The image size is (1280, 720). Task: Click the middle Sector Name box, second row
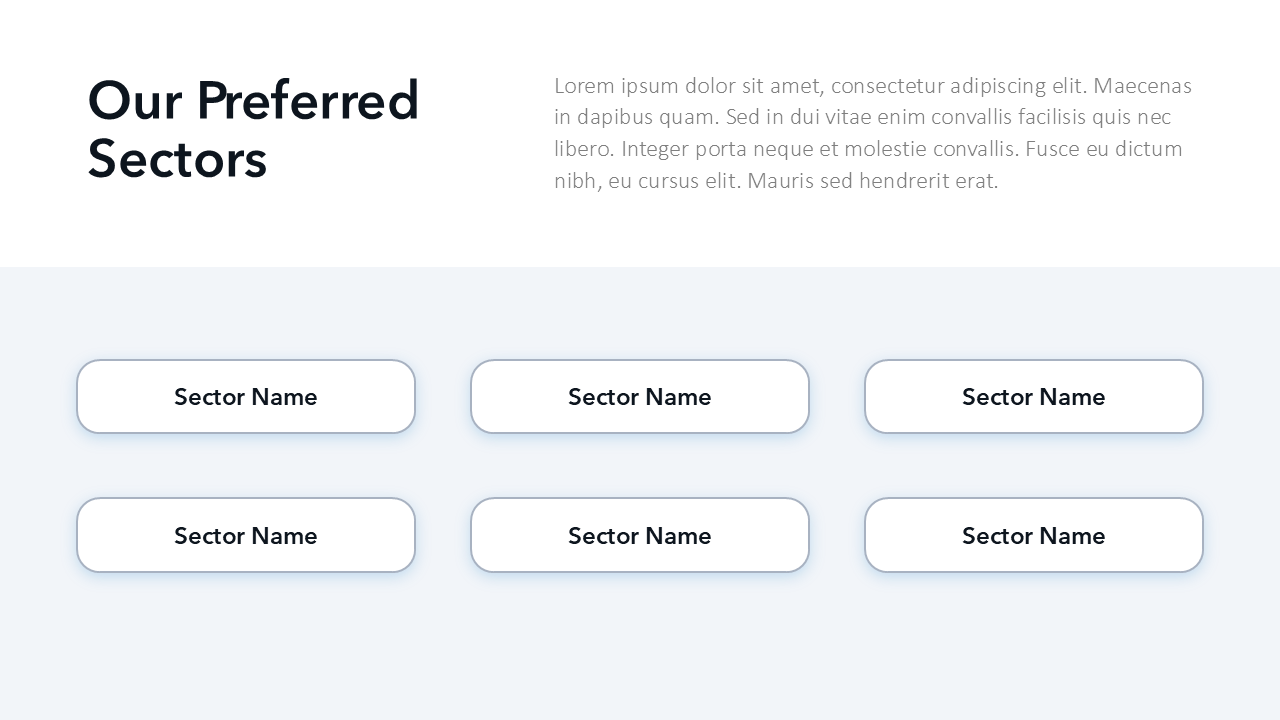[640, 535]
